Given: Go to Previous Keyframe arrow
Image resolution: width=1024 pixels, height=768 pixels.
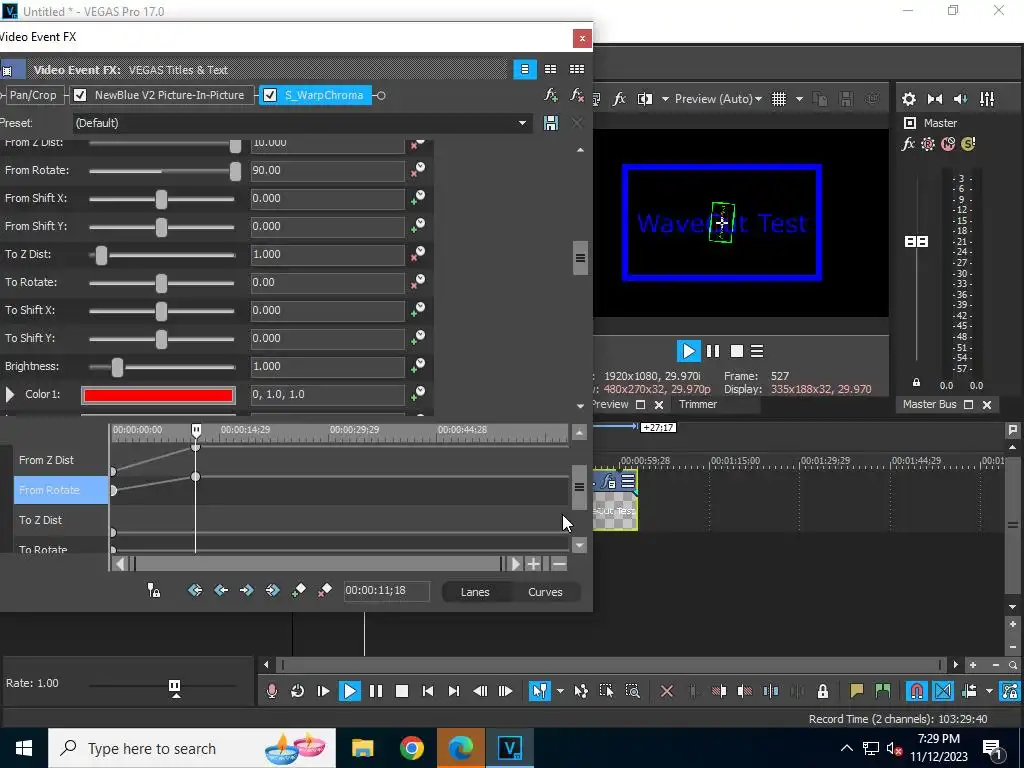Looking at the screenshot, I should (221, 590).
